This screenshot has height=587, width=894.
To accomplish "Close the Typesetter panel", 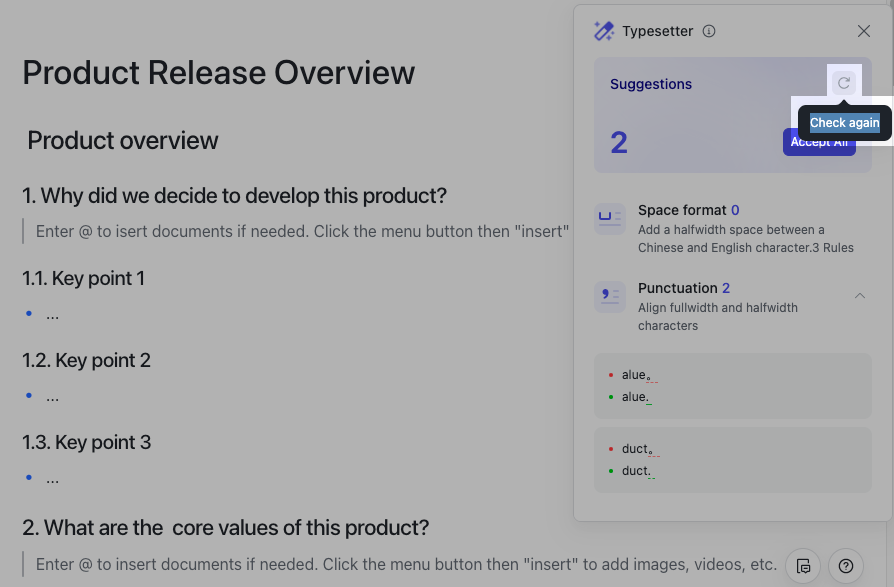I will tap(864, 31).
